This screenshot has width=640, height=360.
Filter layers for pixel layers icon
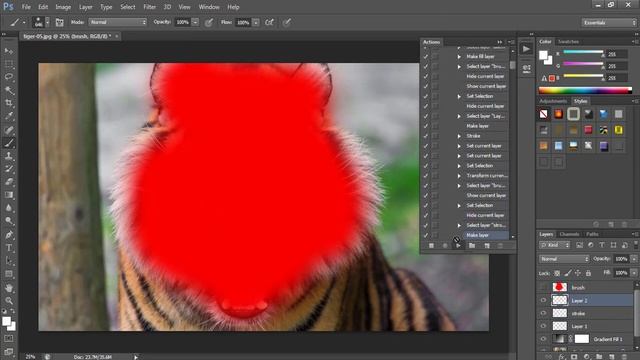pos(579,245)
